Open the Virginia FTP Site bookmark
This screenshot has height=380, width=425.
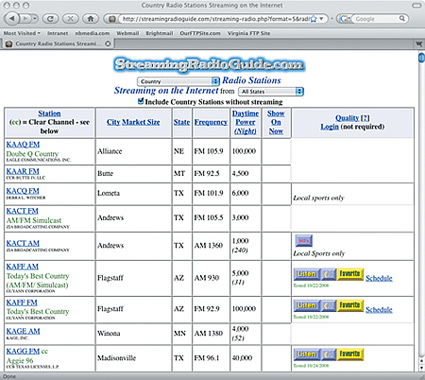click(249, 33)
